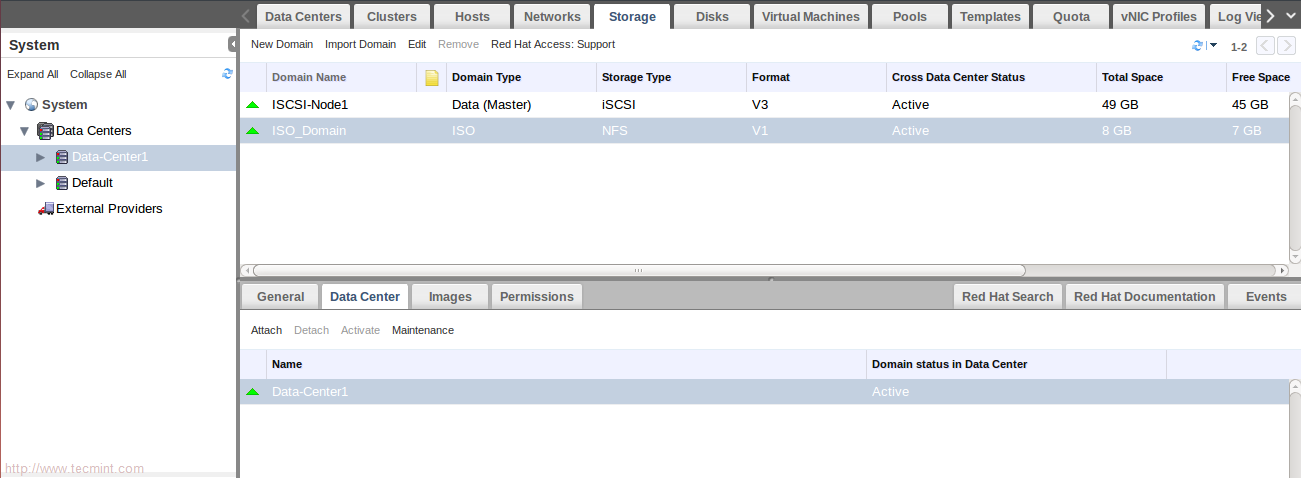The width and height of the screenshot is (1301, 478).
Task: Expand the Default data center node
Action: (x=41, y=183)
